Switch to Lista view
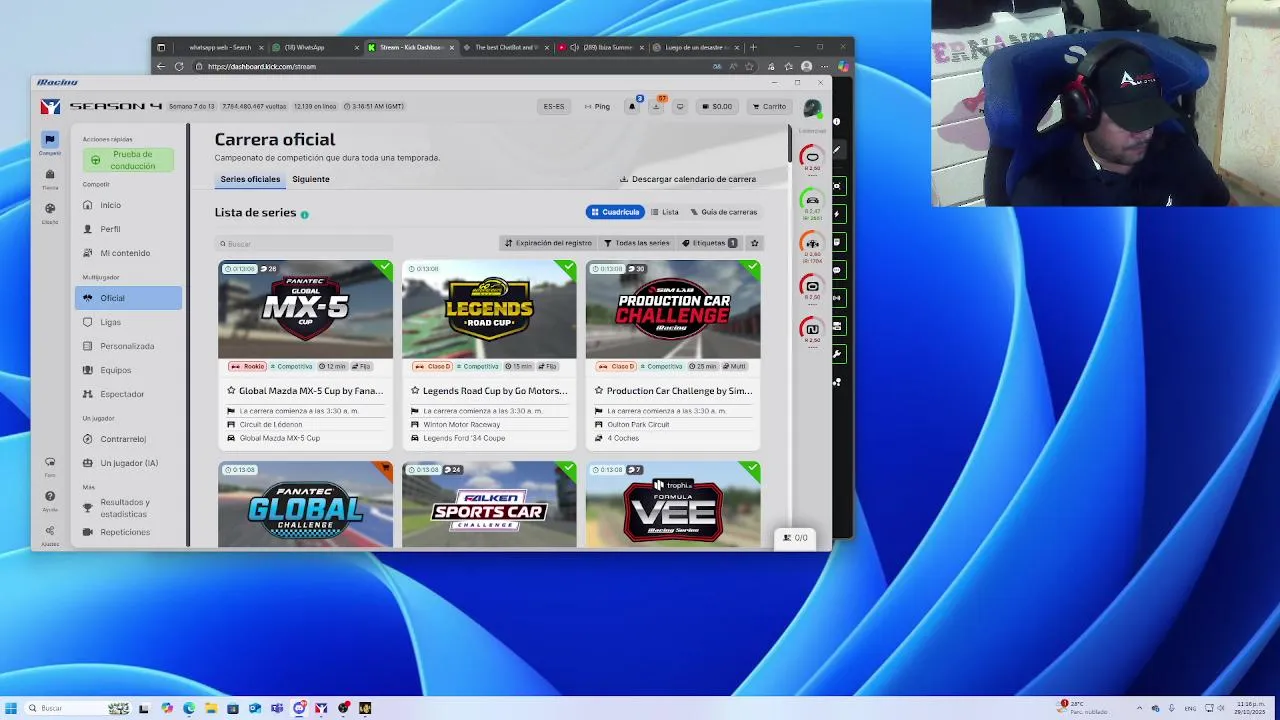This screenshot has width=1280, height=720. (x=664, y=212)
